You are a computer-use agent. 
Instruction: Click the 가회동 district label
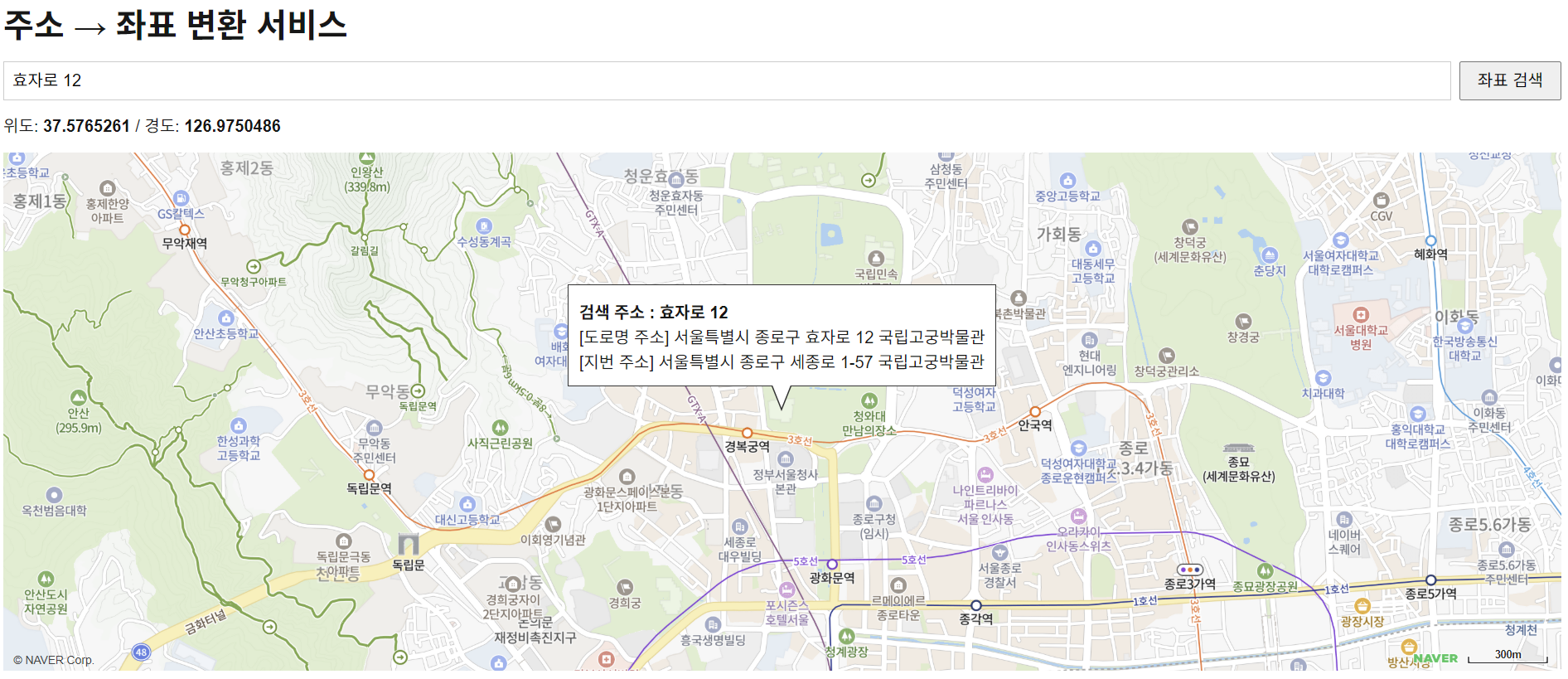(x=1058, y=234)
